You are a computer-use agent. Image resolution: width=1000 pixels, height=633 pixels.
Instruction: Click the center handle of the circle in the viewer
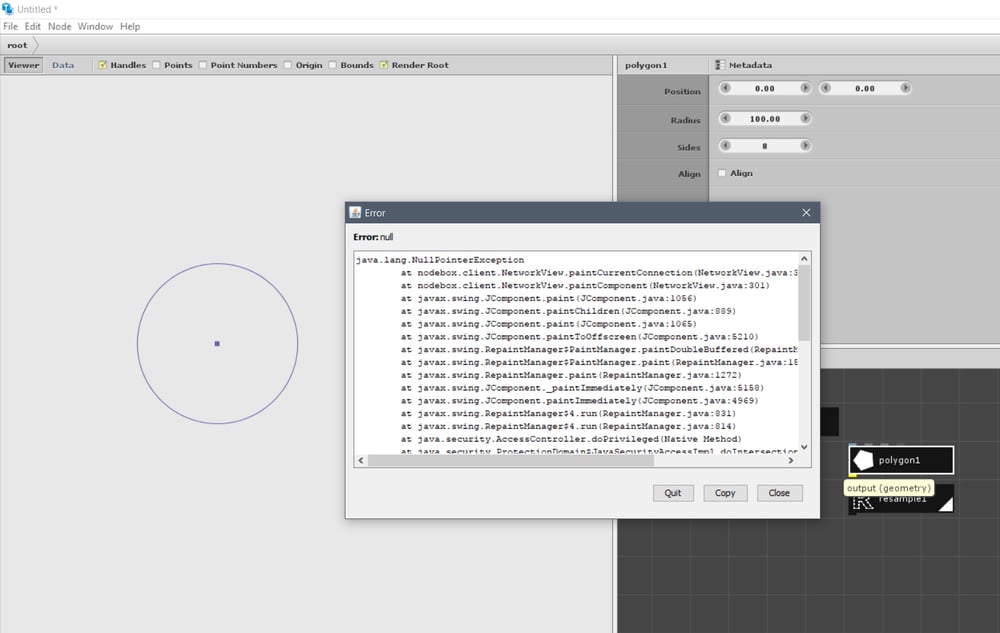click(217, 344)
